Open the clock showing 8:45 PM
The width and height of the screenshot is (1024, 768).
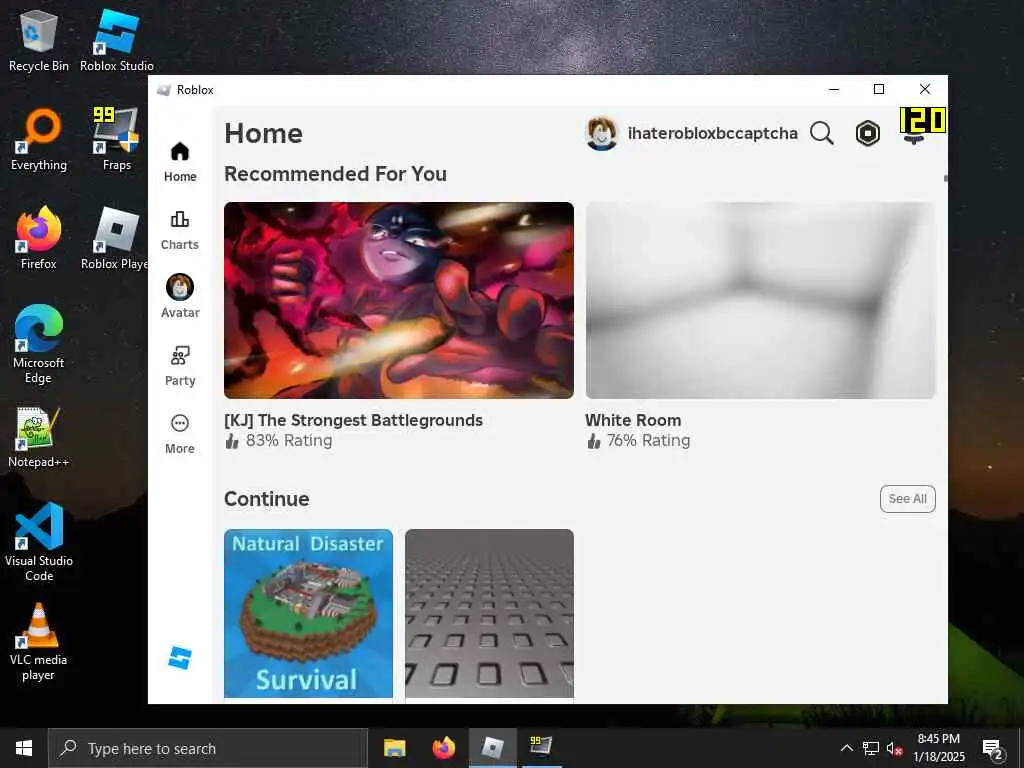938,748
